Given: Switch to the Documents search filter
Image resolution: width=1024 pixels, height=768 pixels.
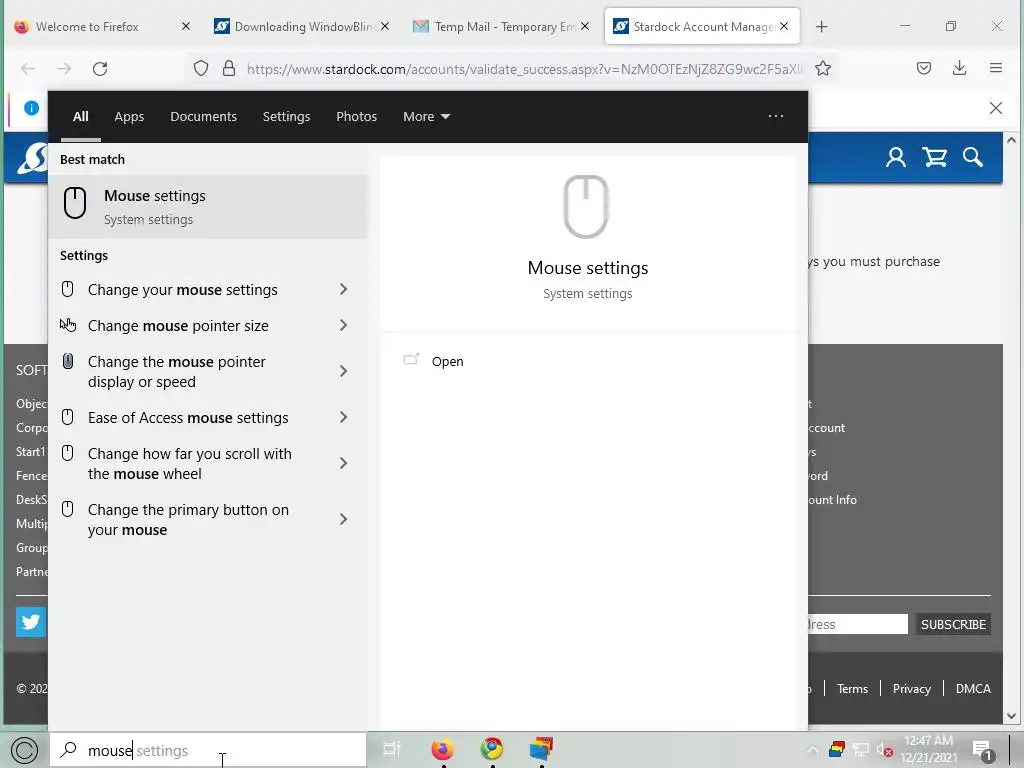Looking at the screenshot, I should coord(203,116).
